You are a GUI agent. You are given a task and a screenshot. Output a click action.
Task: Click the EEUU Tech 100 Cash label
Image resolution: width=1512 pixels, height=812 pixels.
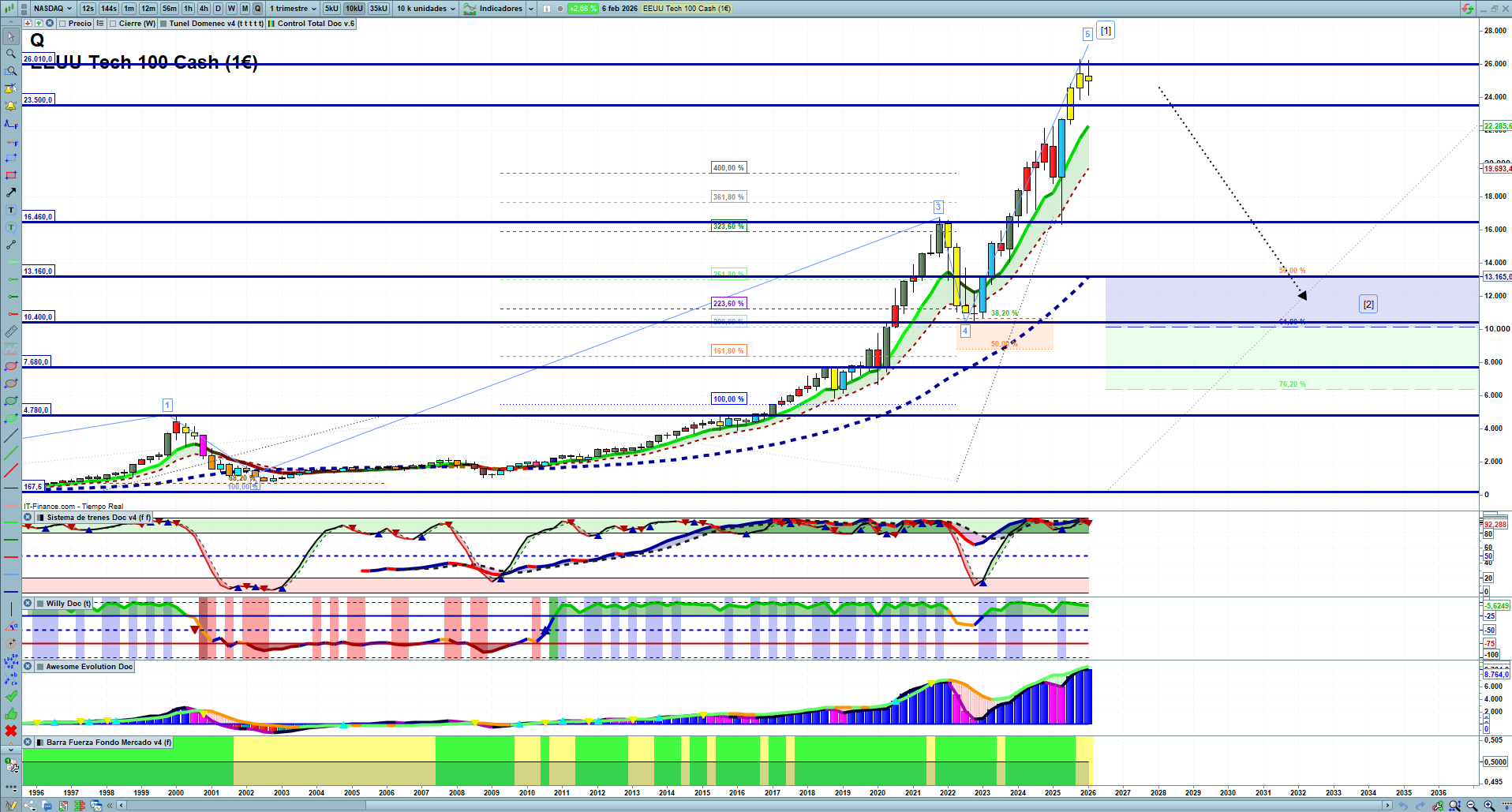(x=687, y=9)
